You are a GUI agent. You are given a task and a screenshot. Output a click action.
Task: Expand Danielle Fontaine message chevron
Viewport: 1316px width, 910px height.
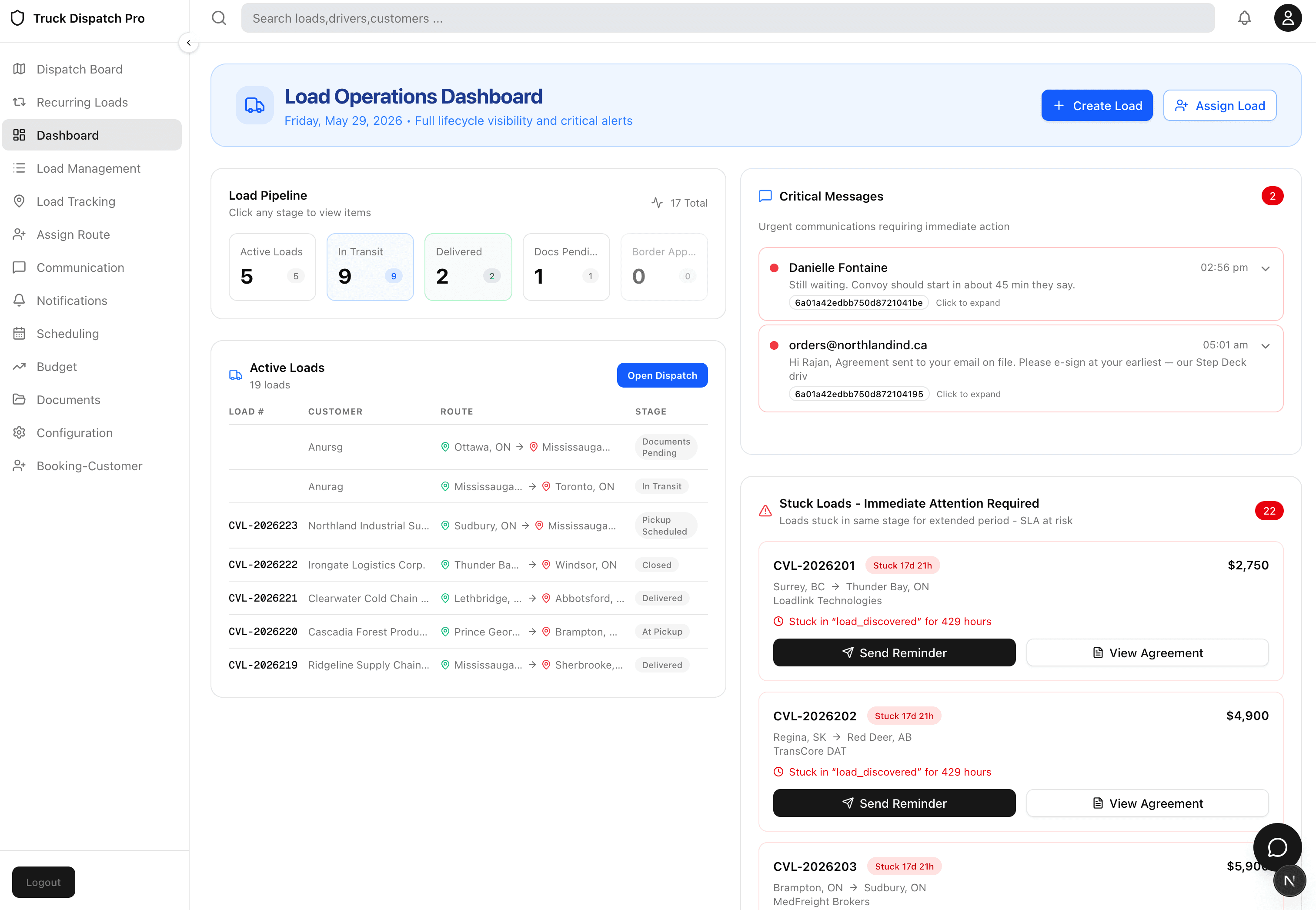click(x=1265, y=268)
